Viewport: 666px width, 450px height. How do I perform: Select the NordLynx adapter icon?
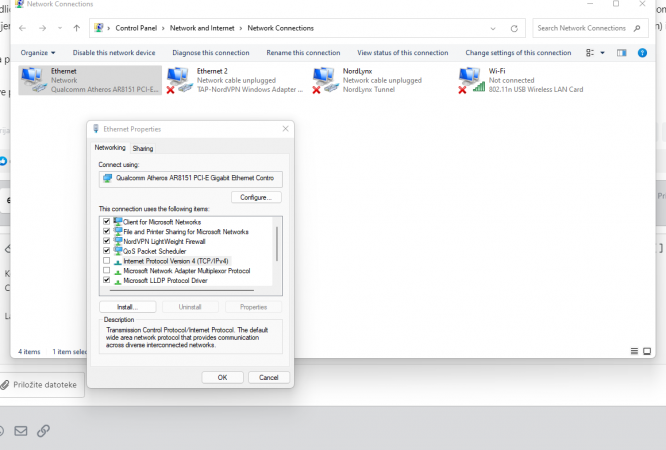tap(325, 79)
